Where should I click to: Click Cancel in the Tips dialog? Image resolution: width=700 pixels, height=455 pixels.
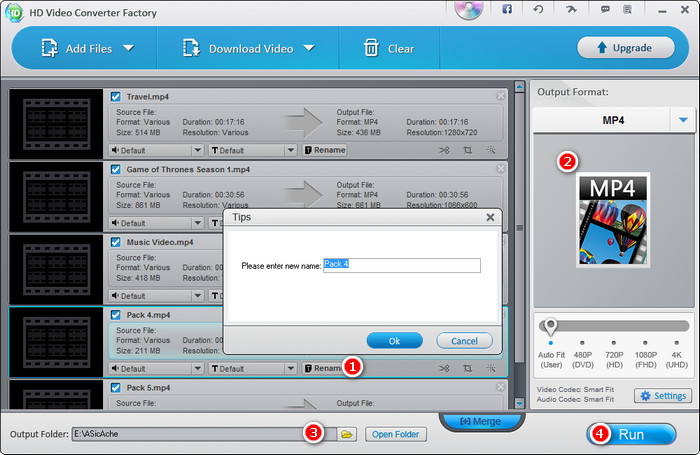pos(464,341)
